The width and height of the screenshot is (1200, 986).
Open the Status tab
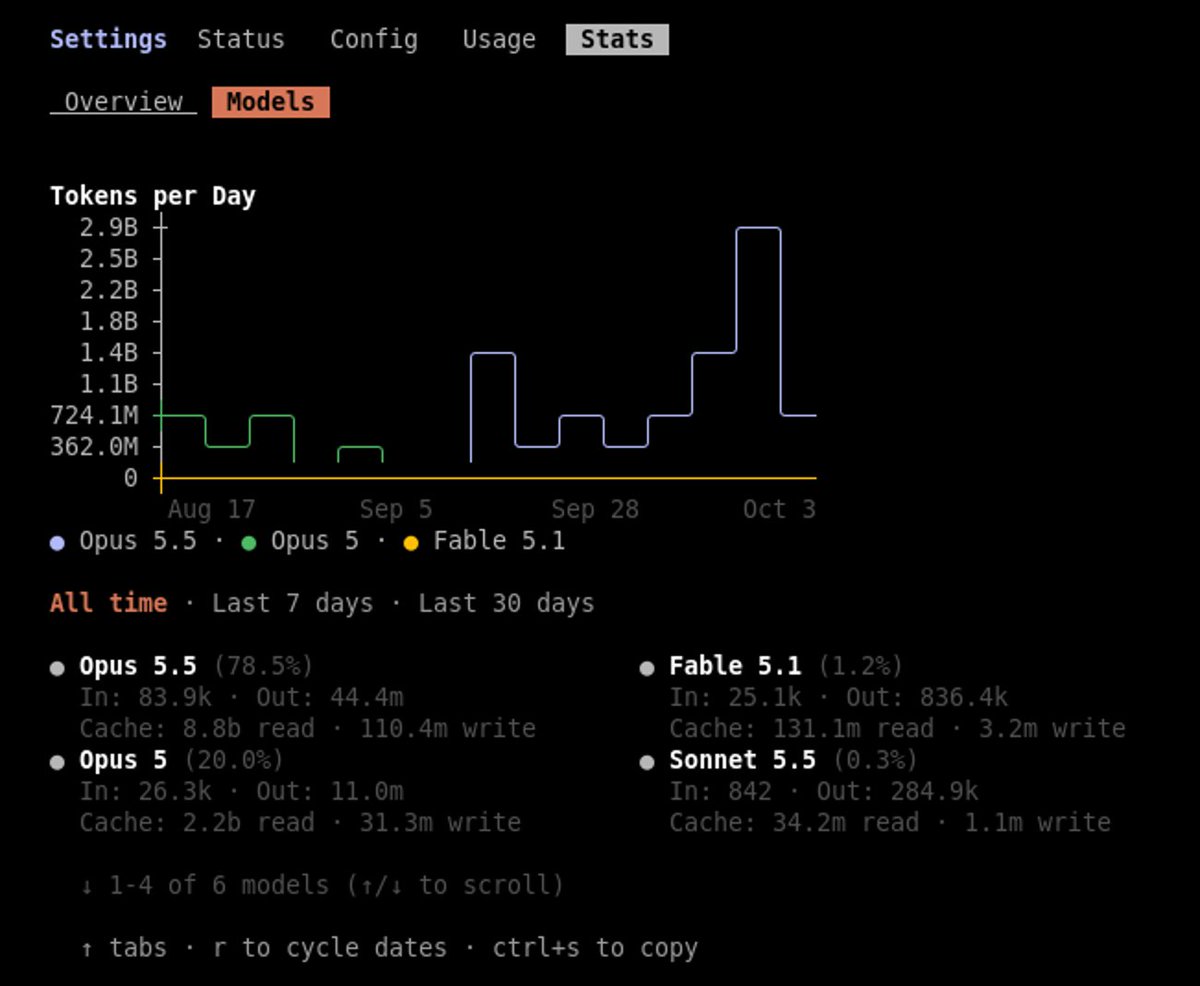tap(241, 40)
